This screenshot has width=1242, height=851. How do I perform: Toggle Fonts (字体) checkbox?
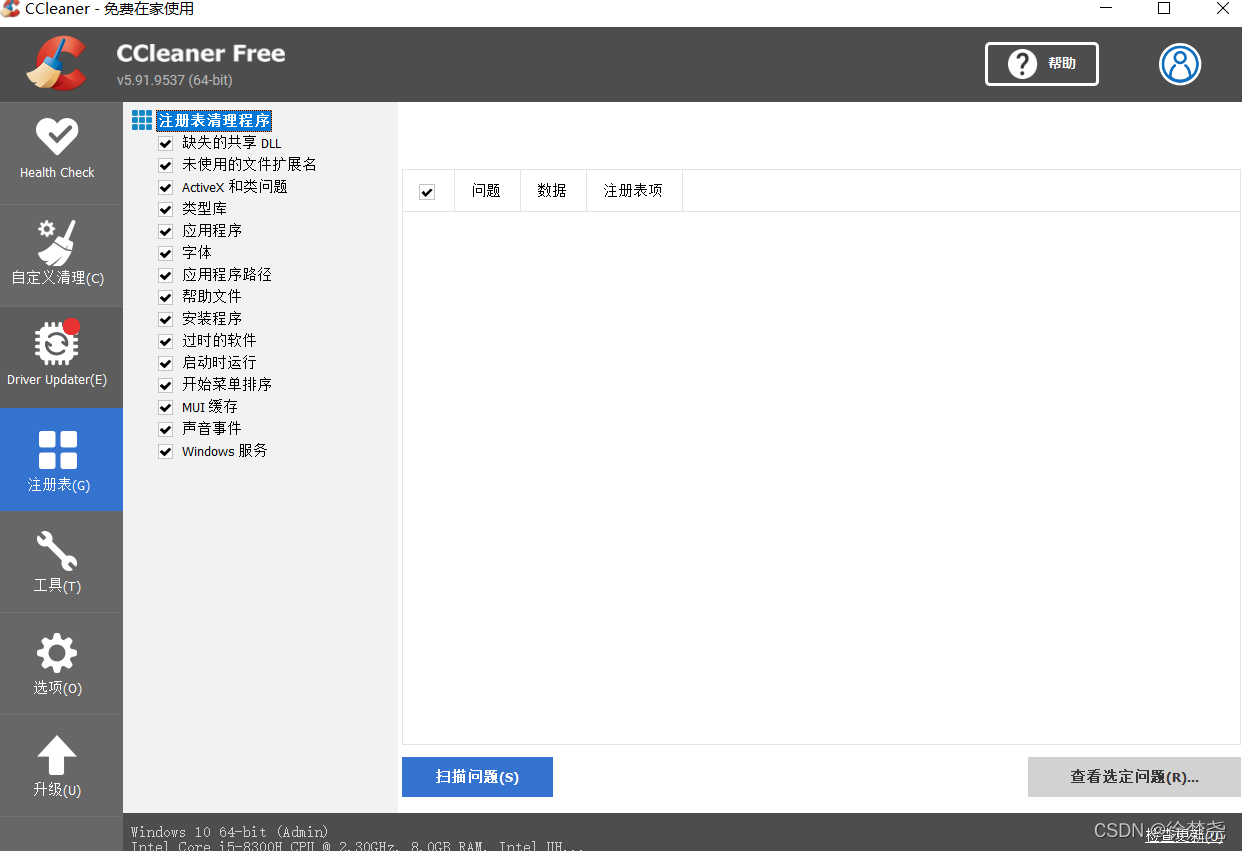(x=166, y=253)
